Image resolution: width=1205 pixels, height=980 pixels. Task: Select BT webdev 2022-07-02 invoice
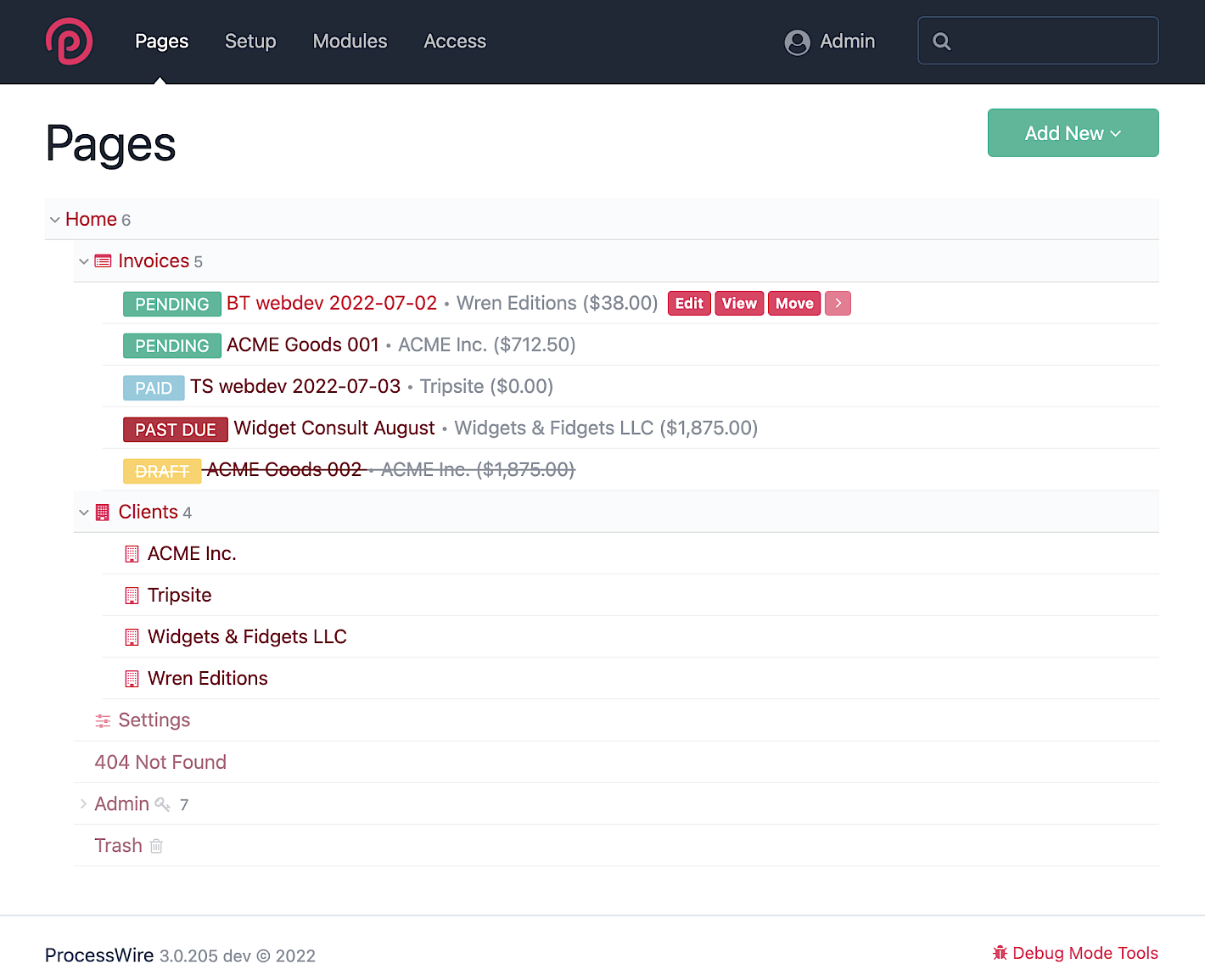(x=332, y=303)
